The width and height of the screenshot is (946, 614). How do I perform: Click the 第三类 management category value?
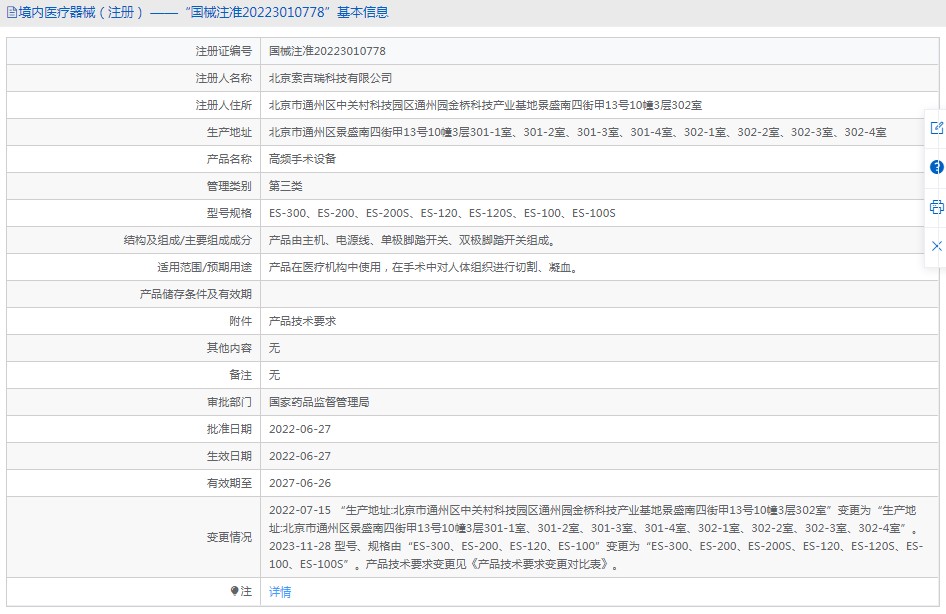[285, 186]
